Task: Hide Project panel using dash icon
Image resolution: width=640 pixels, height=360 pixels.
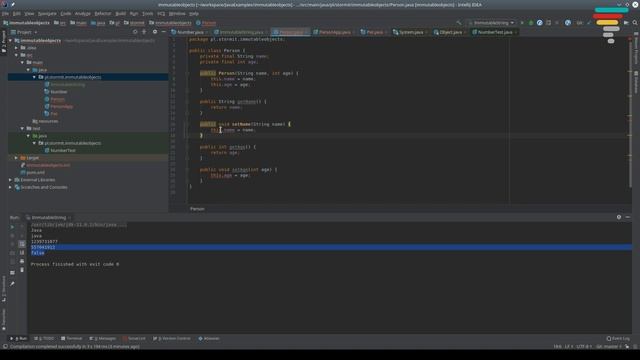Action: 164,32
